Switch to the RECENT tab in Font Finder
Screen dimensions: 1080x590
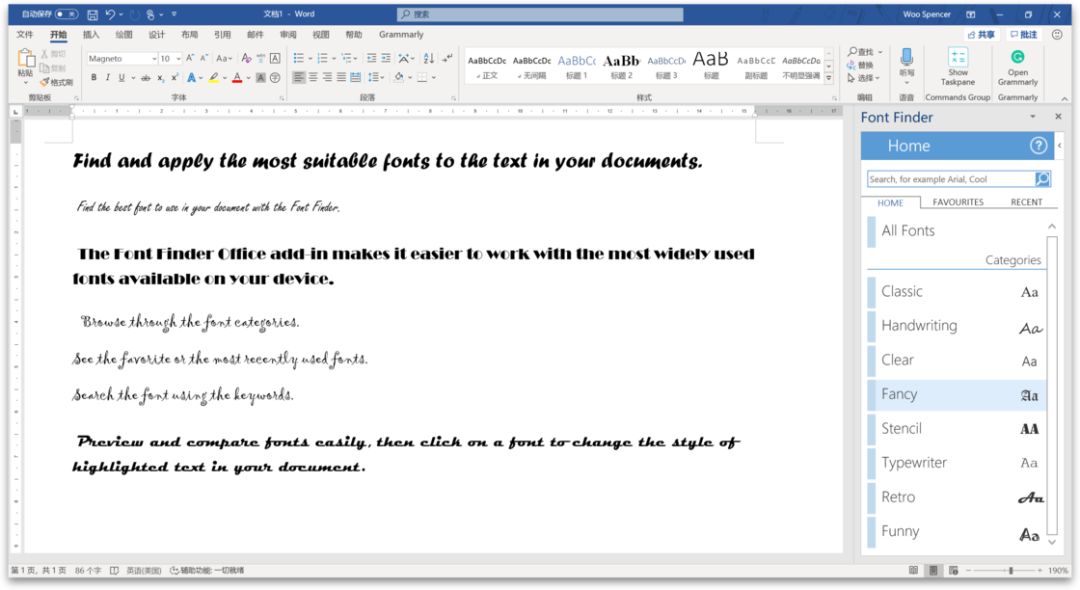[1026, 202]
